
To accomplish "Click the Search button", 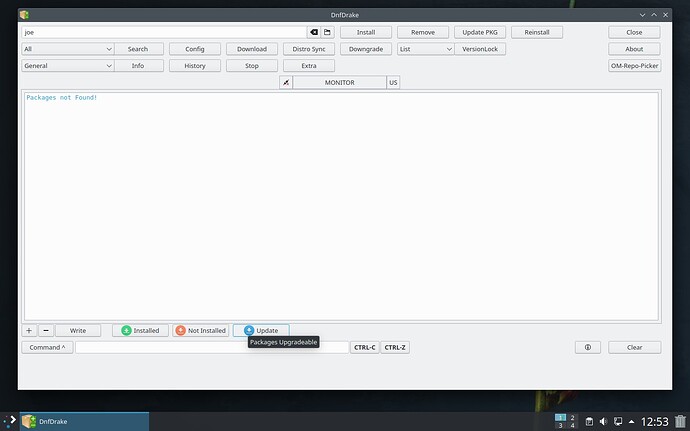I will click(x=139, y=49).
